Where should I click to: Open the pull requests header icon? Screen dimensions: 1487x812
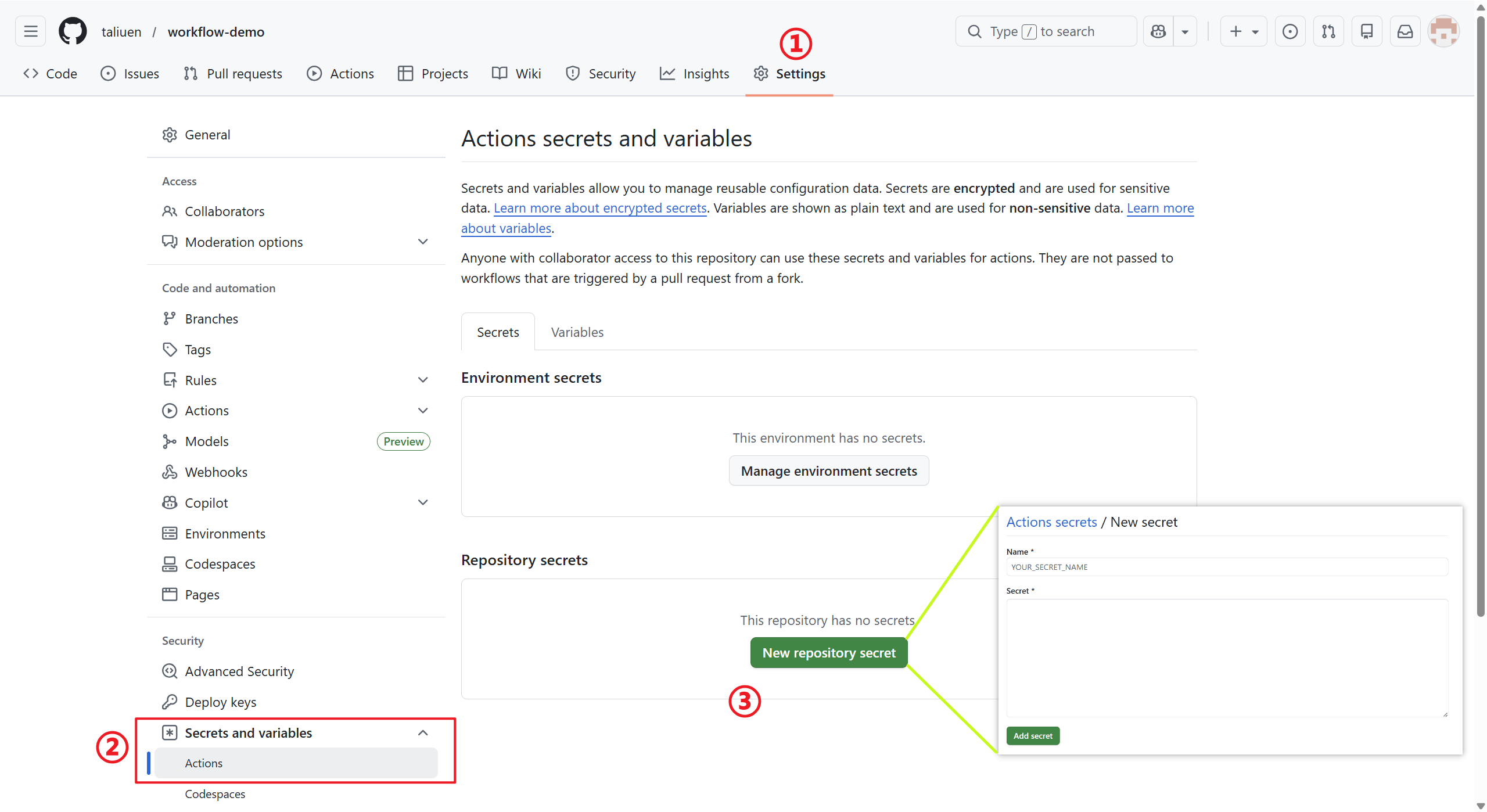pos(1328,31)
